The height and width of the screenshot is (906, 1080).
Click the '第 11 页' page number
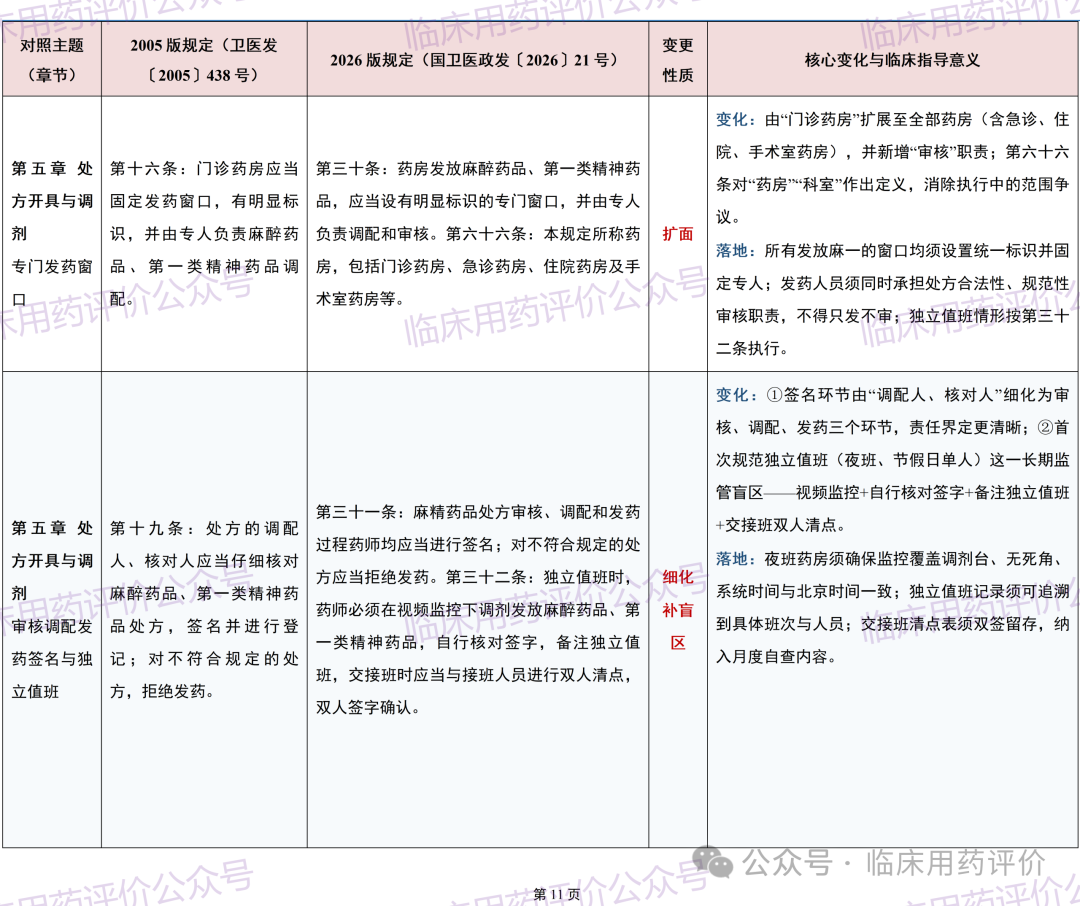click(557, 894)
